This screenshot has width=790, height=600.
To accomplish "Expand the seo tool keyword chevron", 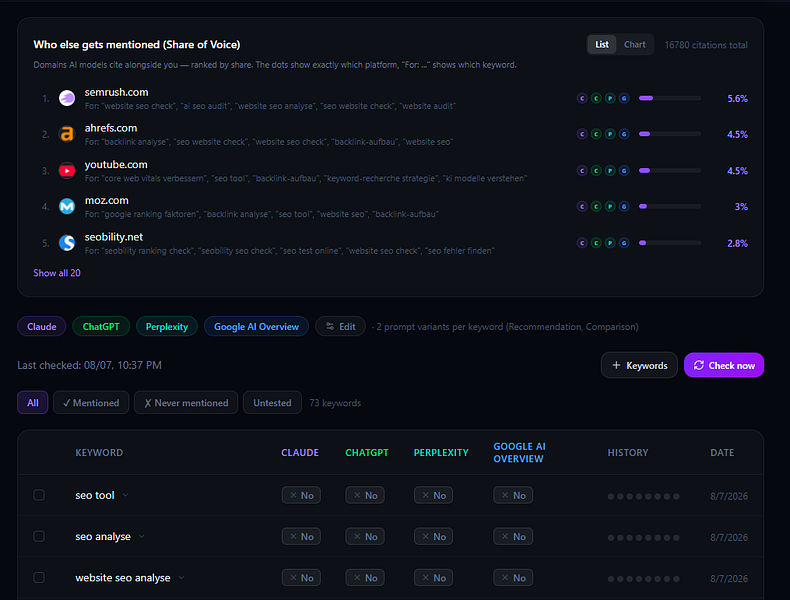I will [x=125, y=495].
